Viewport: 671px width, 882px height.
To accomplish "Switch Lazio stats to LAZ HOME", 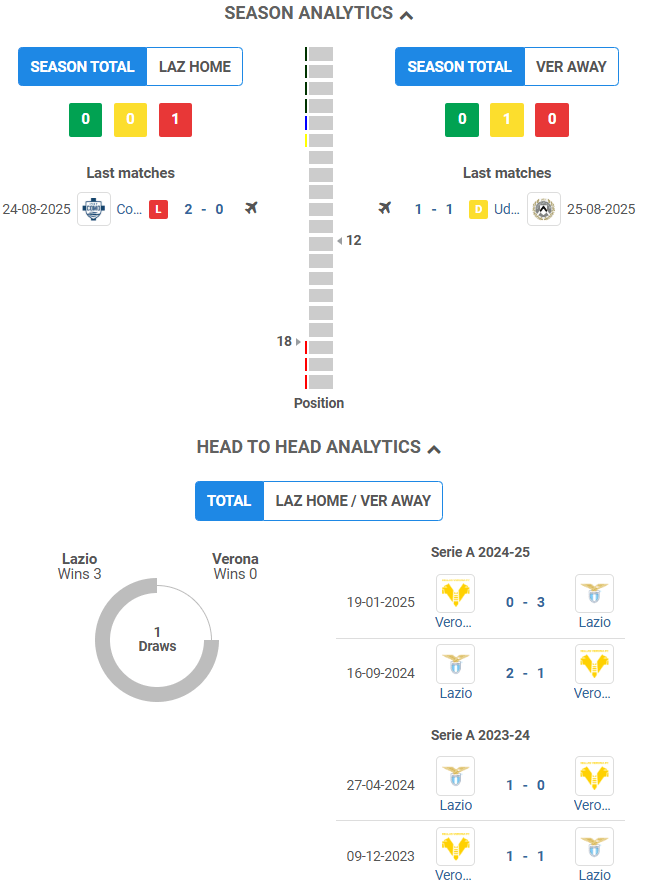I will (x=195, y=67).
